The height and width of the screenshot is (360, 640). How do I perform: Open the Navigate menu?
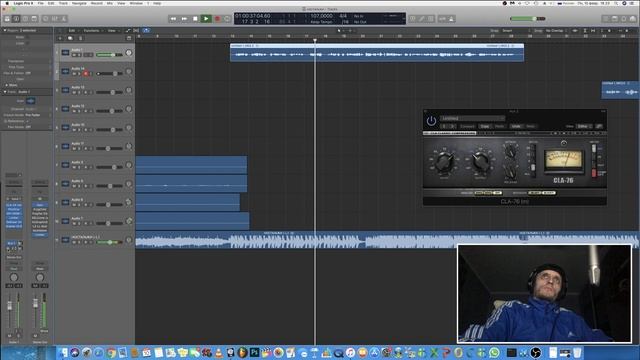coord(79,3)
